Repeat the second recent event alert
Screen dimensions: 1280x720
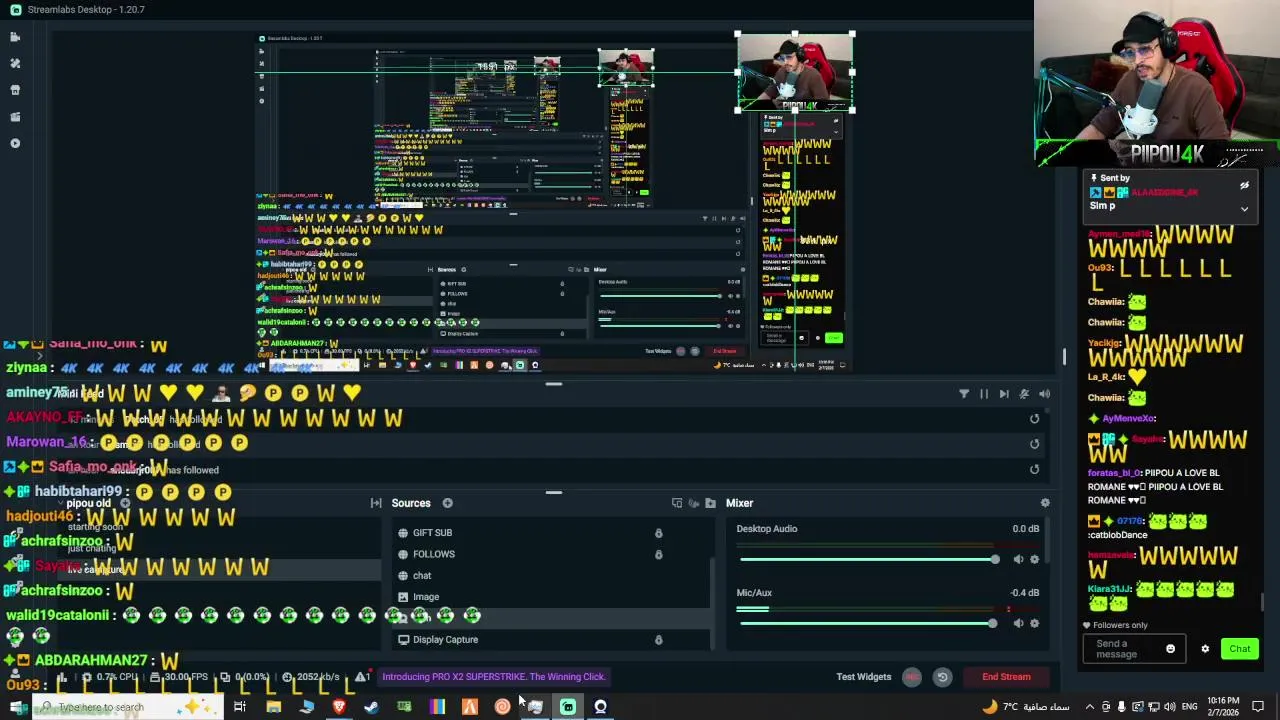coord(1035,444)
